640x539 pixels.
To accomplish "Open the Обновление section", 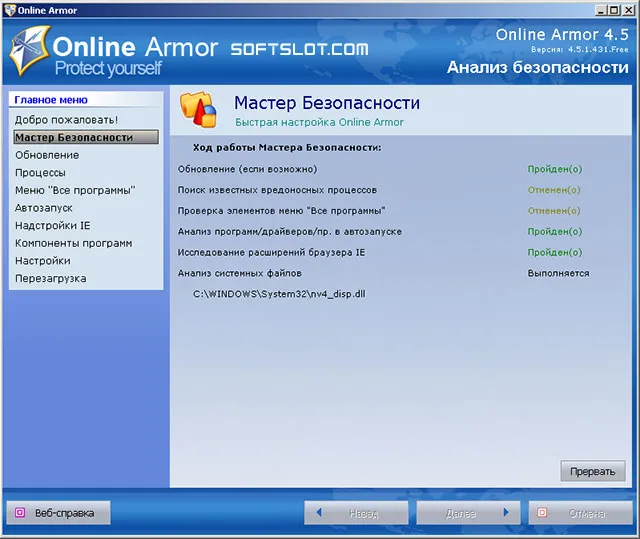I will point(47,155).
